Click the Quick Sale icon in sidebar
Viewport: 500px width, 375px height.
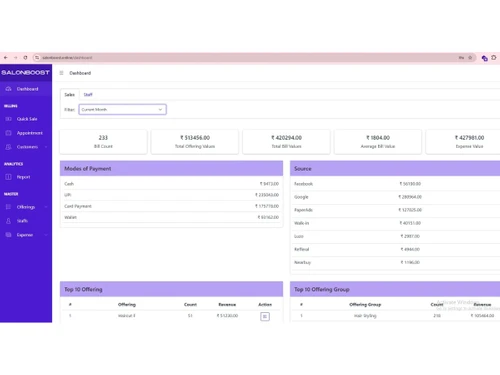9,119
